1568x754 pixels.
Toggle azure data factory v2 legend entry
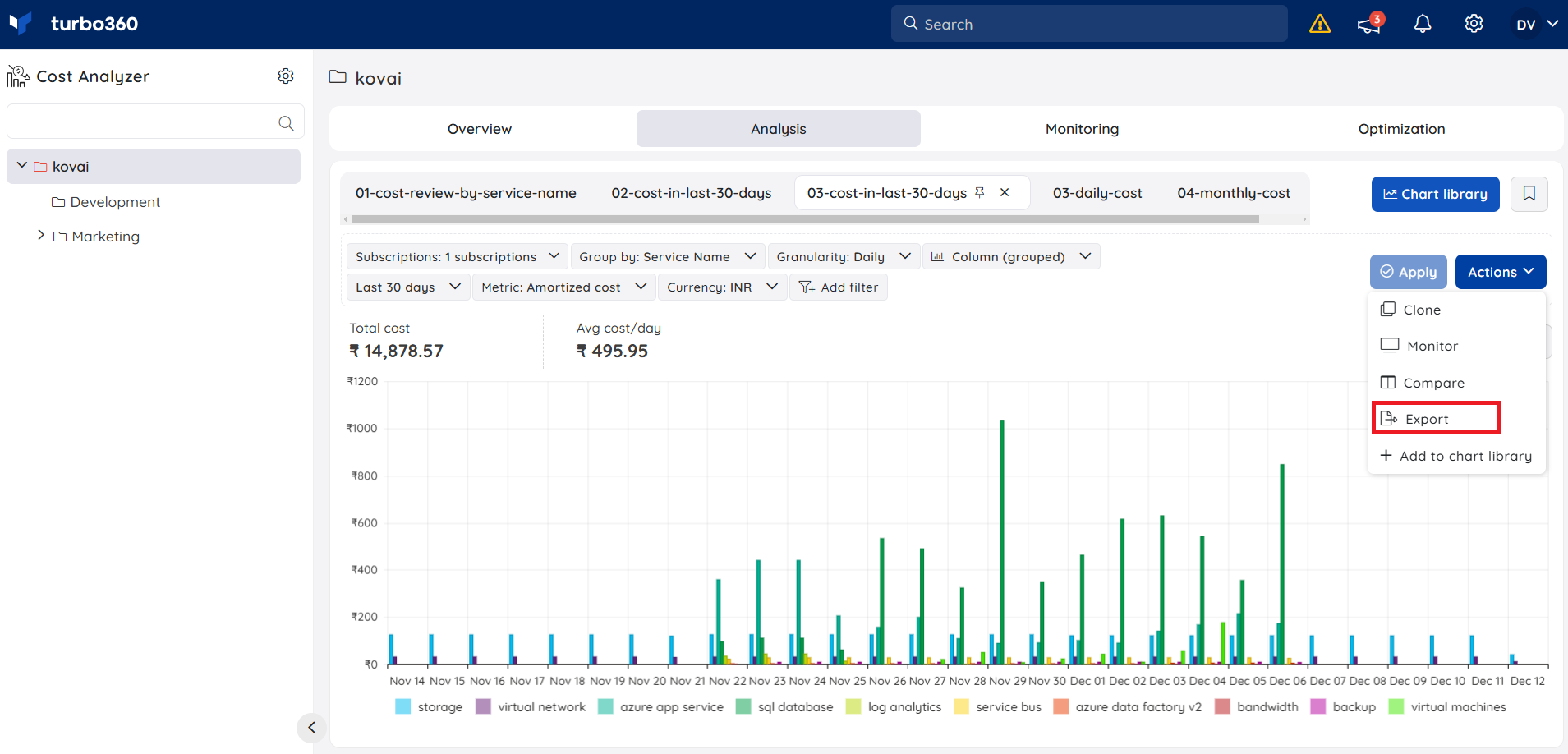(1127, 706)
